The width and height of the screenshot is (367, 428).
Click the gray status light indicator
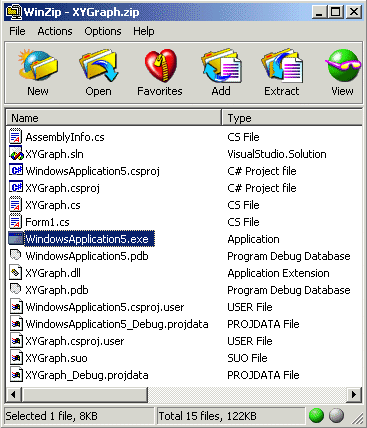click(x=336, y=415)
